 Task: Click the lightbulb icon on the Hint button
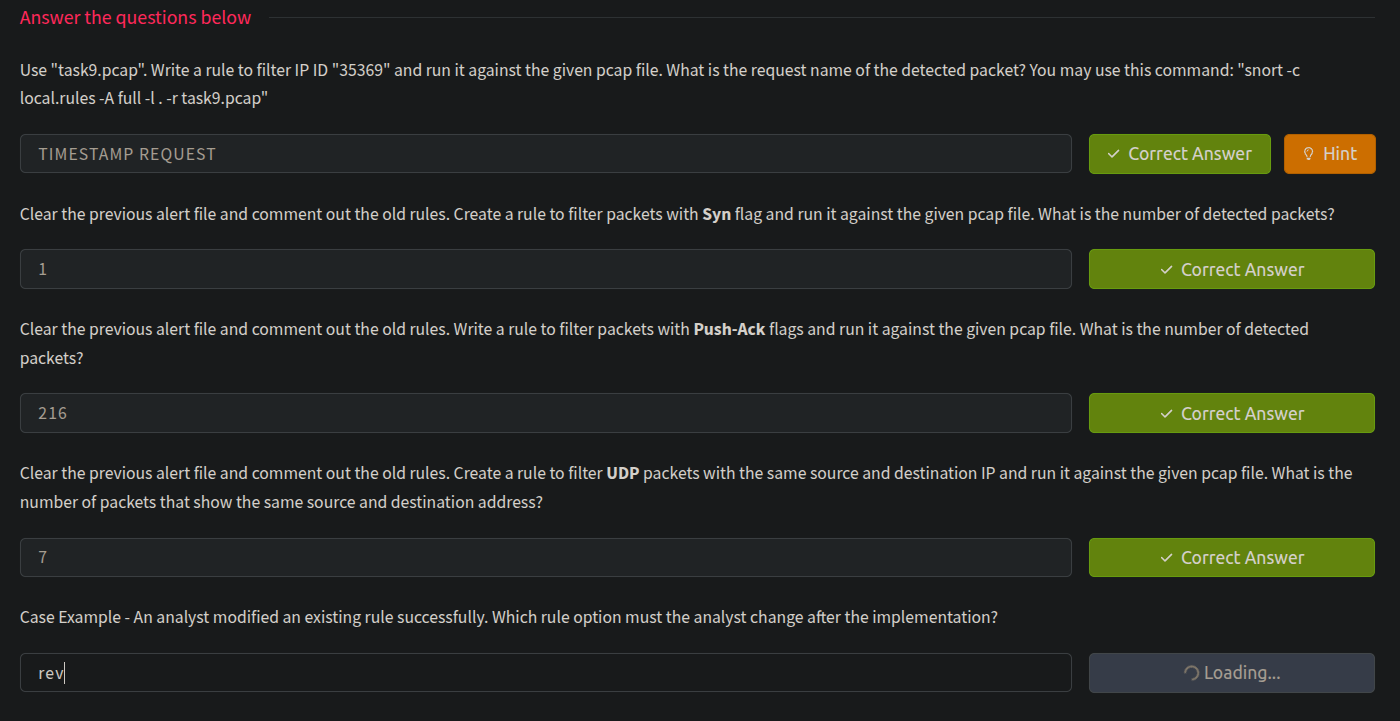pos(1307,154)
